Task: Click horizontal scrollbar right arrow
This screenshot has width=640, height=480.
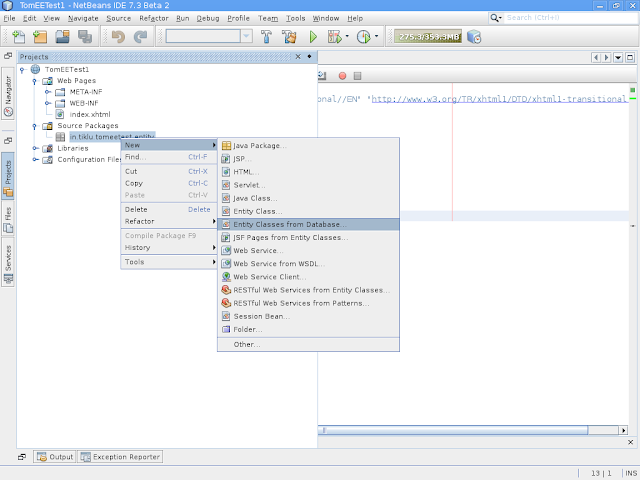Action: pyautogui.click(x=623, y=430)
